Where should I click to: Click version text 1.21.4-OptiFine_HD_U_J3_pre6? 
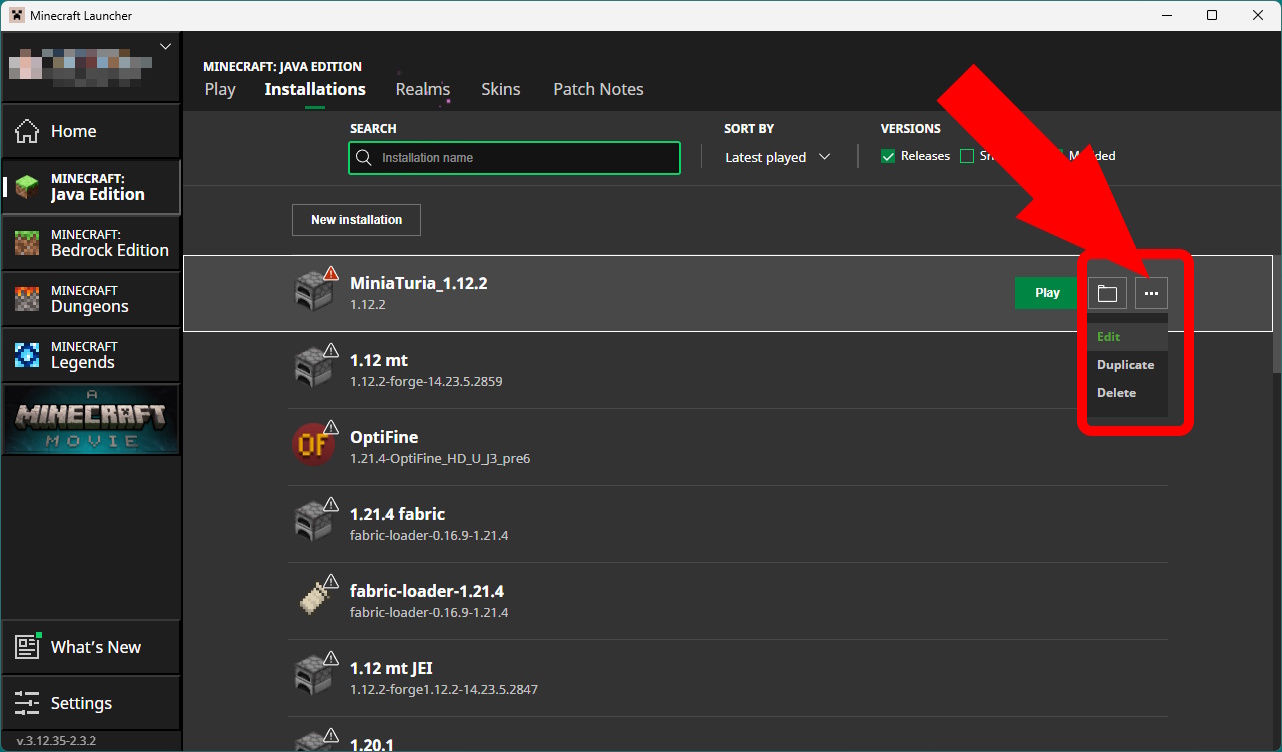[440, 458]
